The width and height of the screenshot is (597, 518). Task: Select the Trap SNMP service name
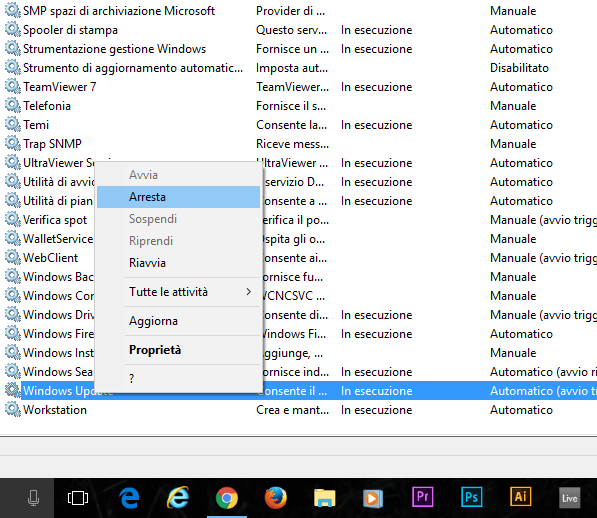click(52, 144)
